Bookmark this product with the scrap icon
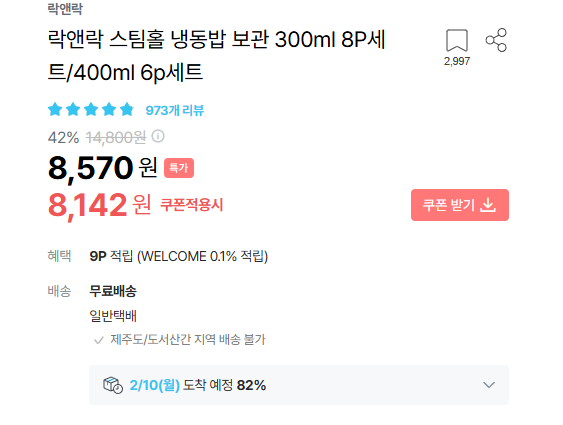The height and width of the screenshot is (425, 563). 457,41
